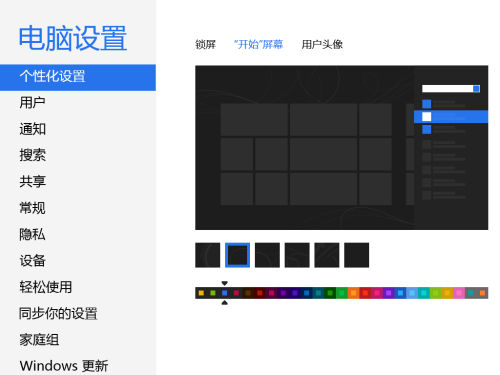This screenshot has height=375, width=500.
Task: Open the 通知 settings category
Action: 32,129
